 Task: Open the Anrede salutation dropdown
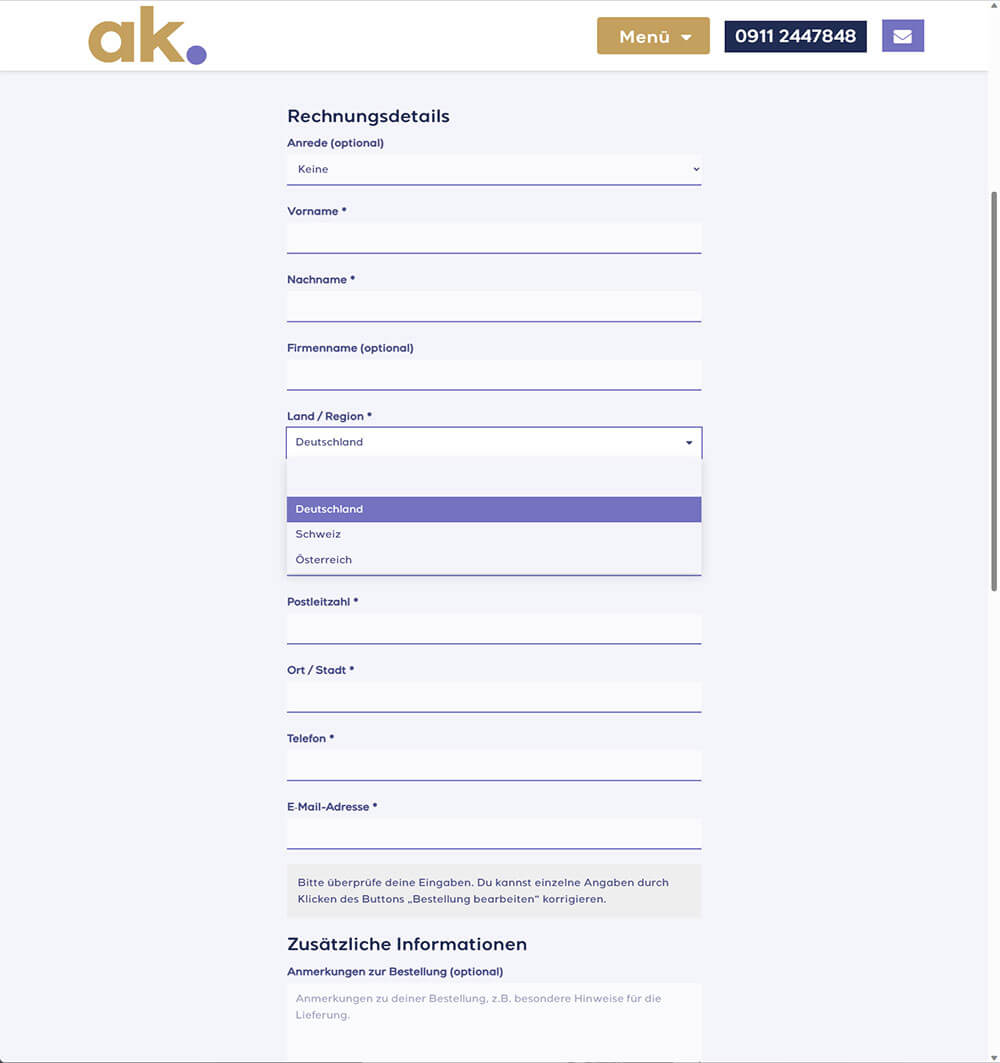[494, 170]
